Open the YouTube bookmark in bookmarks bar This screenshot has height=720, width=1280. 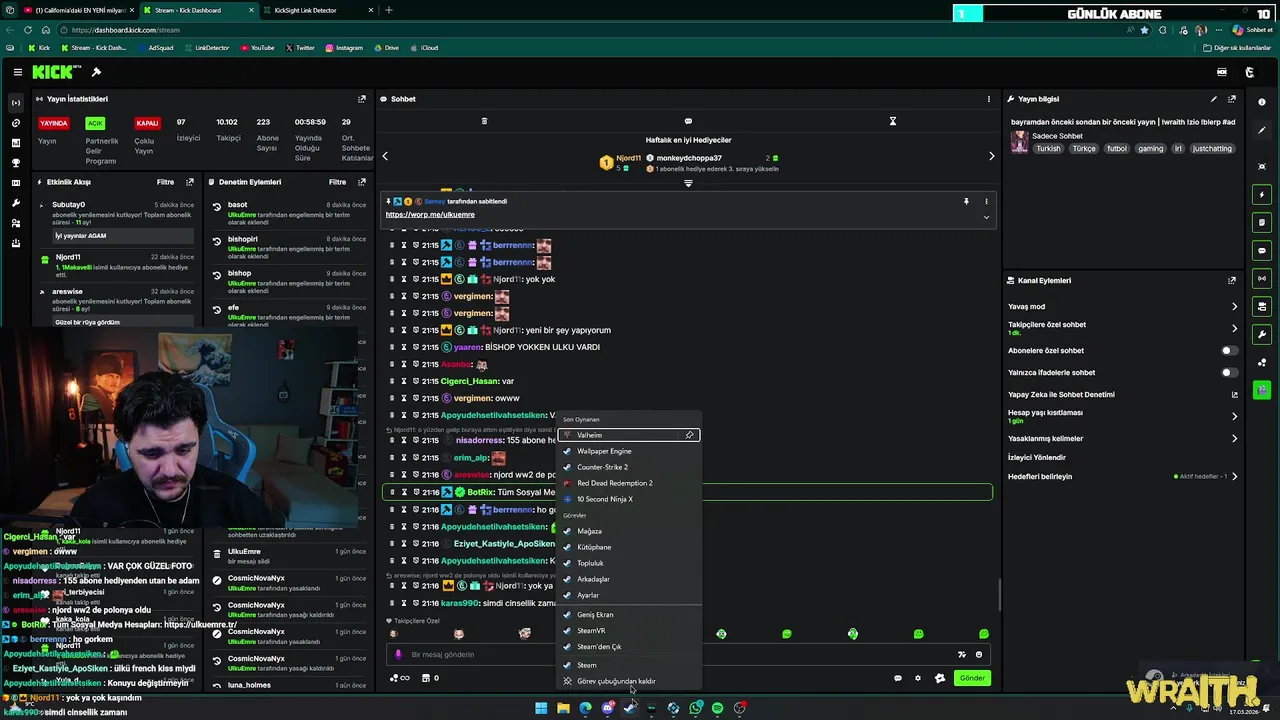pyautogui.click(x=257, y=48)
